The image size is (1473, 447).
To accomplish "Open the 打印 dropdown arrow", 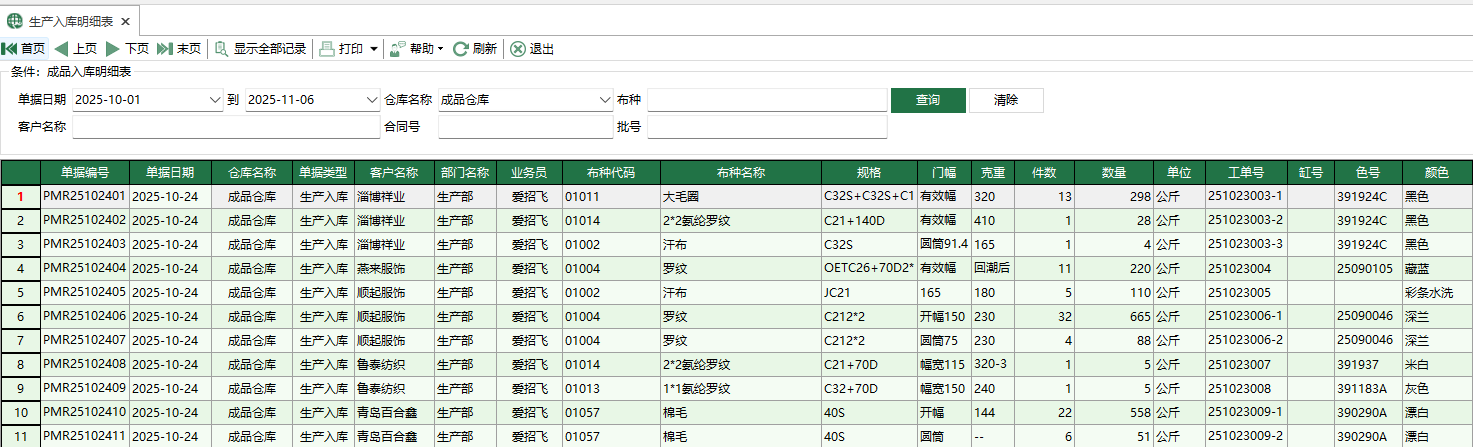I will click(374, 48).
